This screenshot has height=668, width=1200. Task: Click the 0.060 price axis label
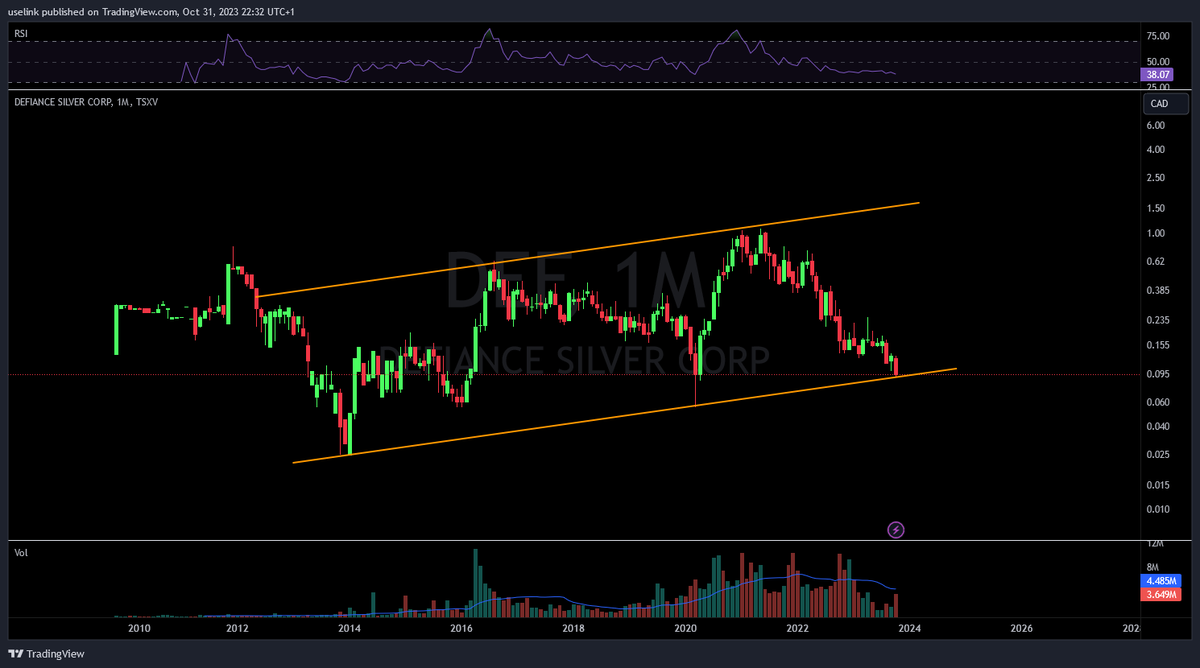click(1159, 402)
